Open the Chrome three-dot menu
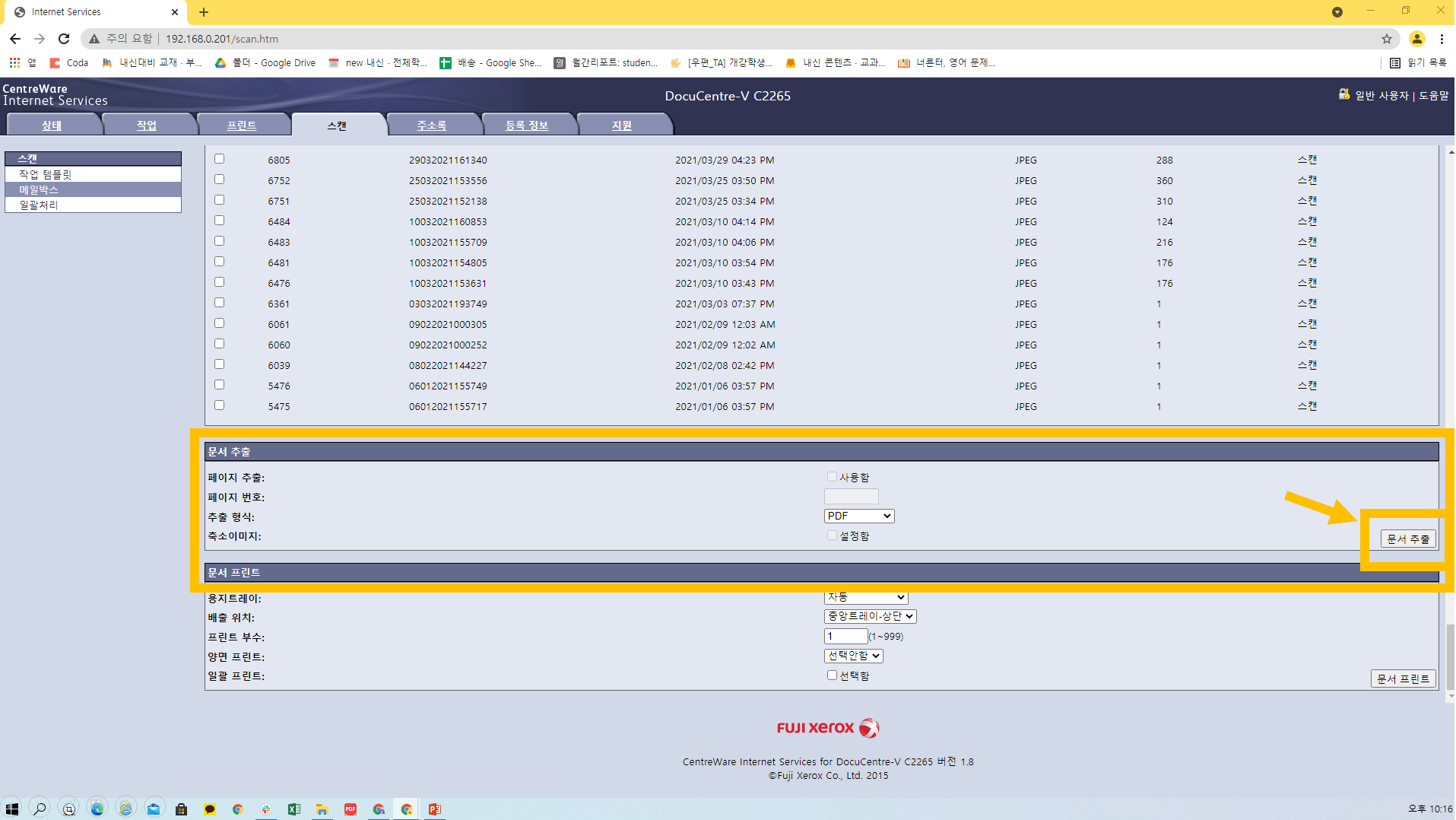Image resolution: width=1456 pixels, height=820 pixels. coord(1442,39)
